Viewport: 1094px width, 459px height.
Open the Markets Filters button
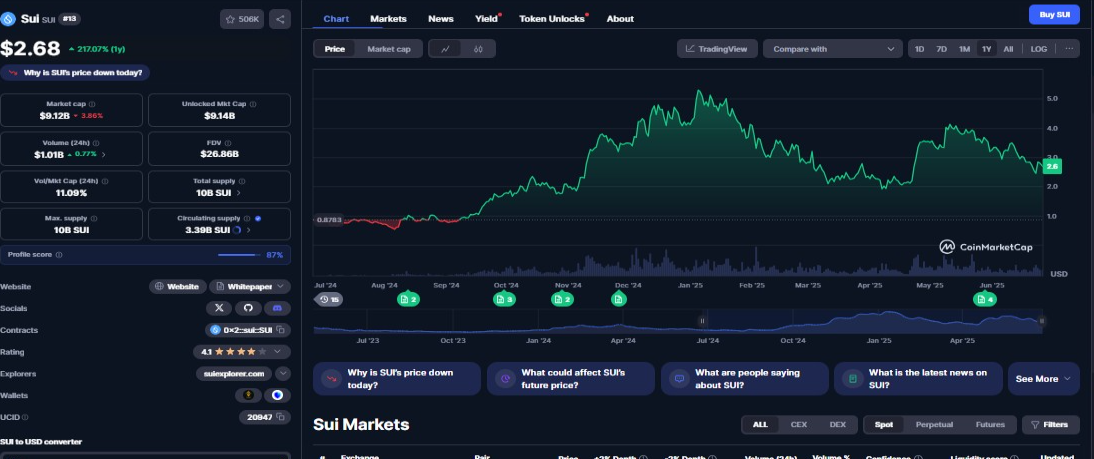1051,424
